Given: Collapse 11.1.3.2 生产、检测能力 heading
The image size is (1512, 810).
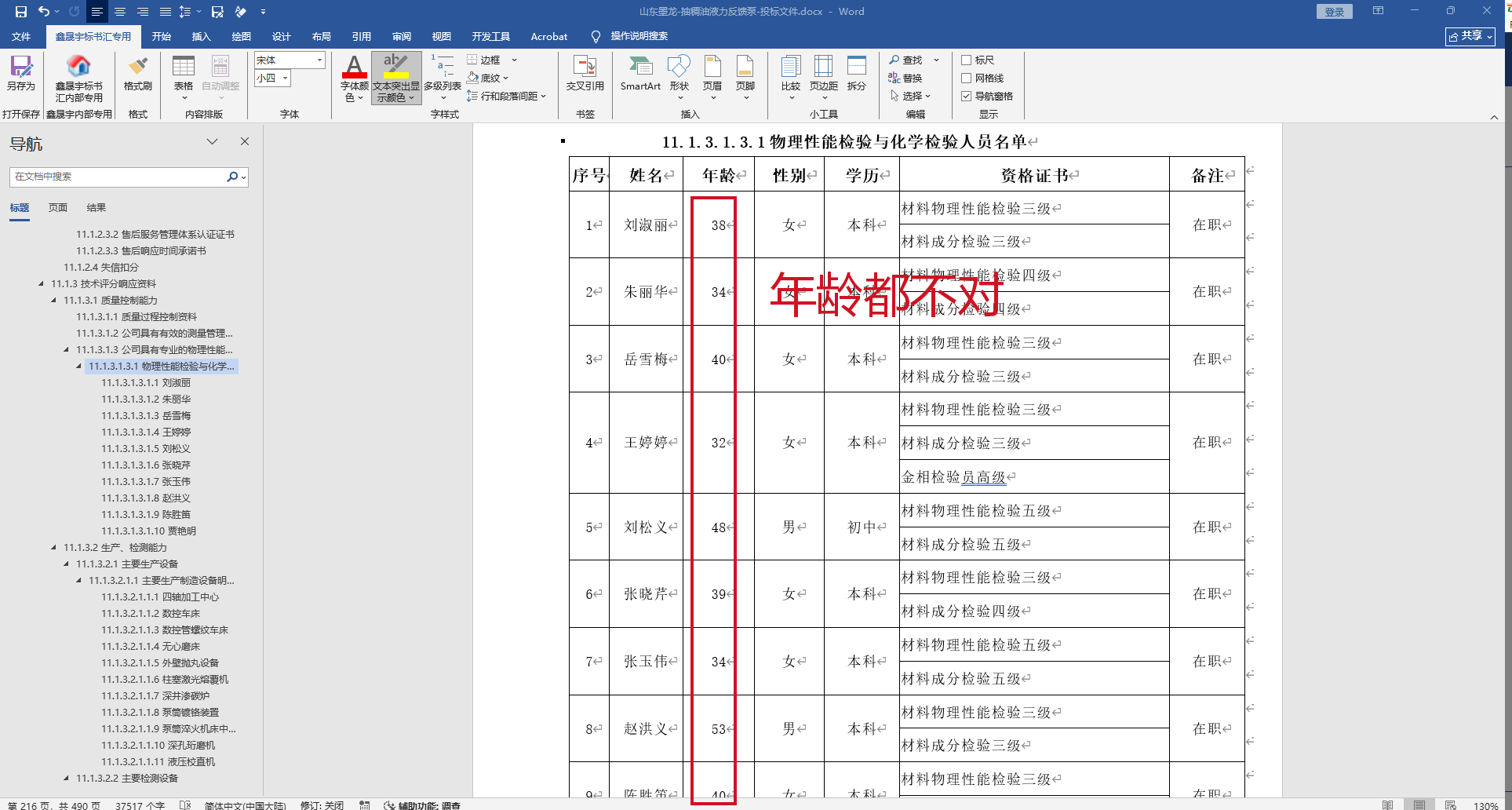Looking at the screenshot, I should pyautogui.click(x=53, y=547).
